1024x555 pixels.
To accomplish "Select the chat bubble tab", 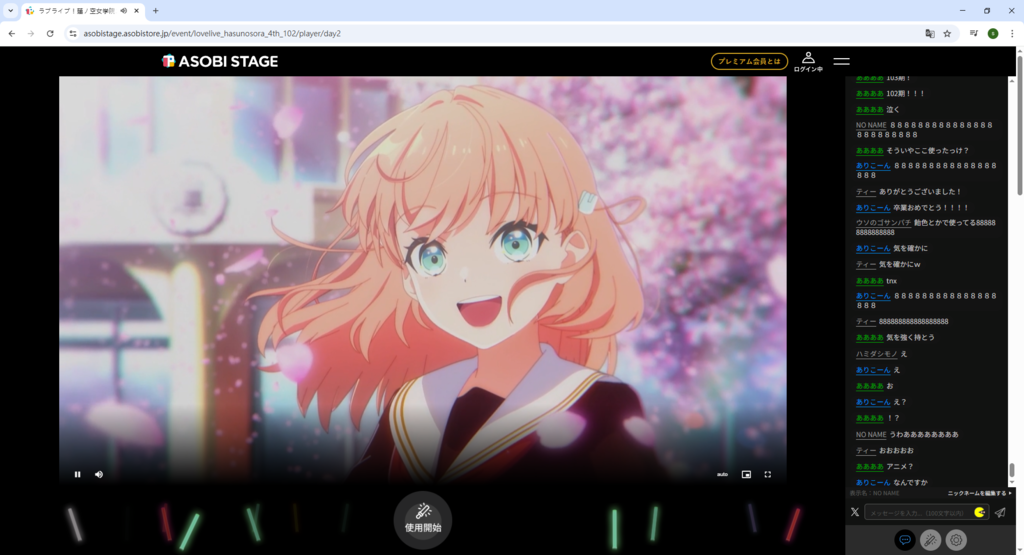I will 904,540.
